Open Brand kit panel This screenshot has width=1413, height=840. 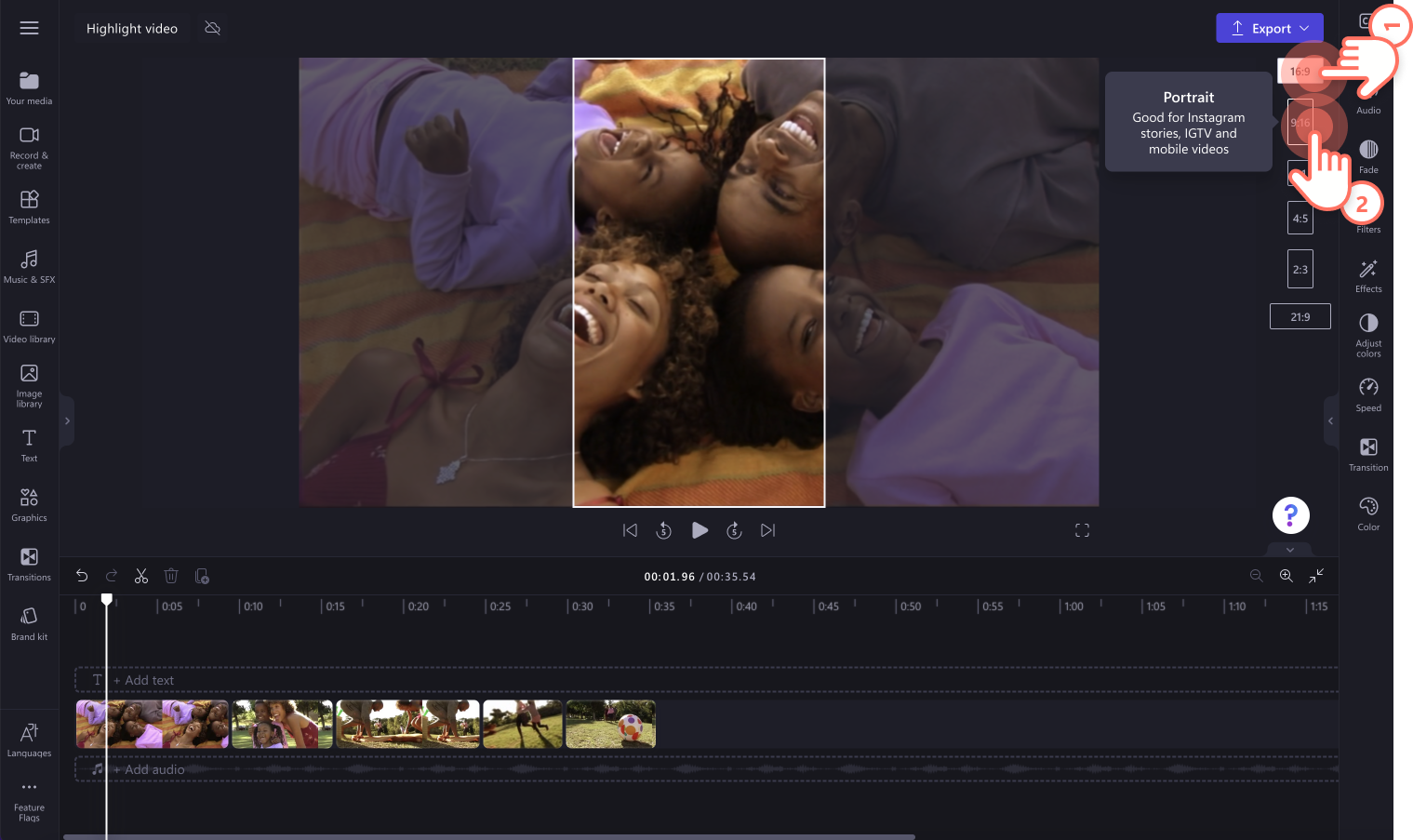point(29,624)
